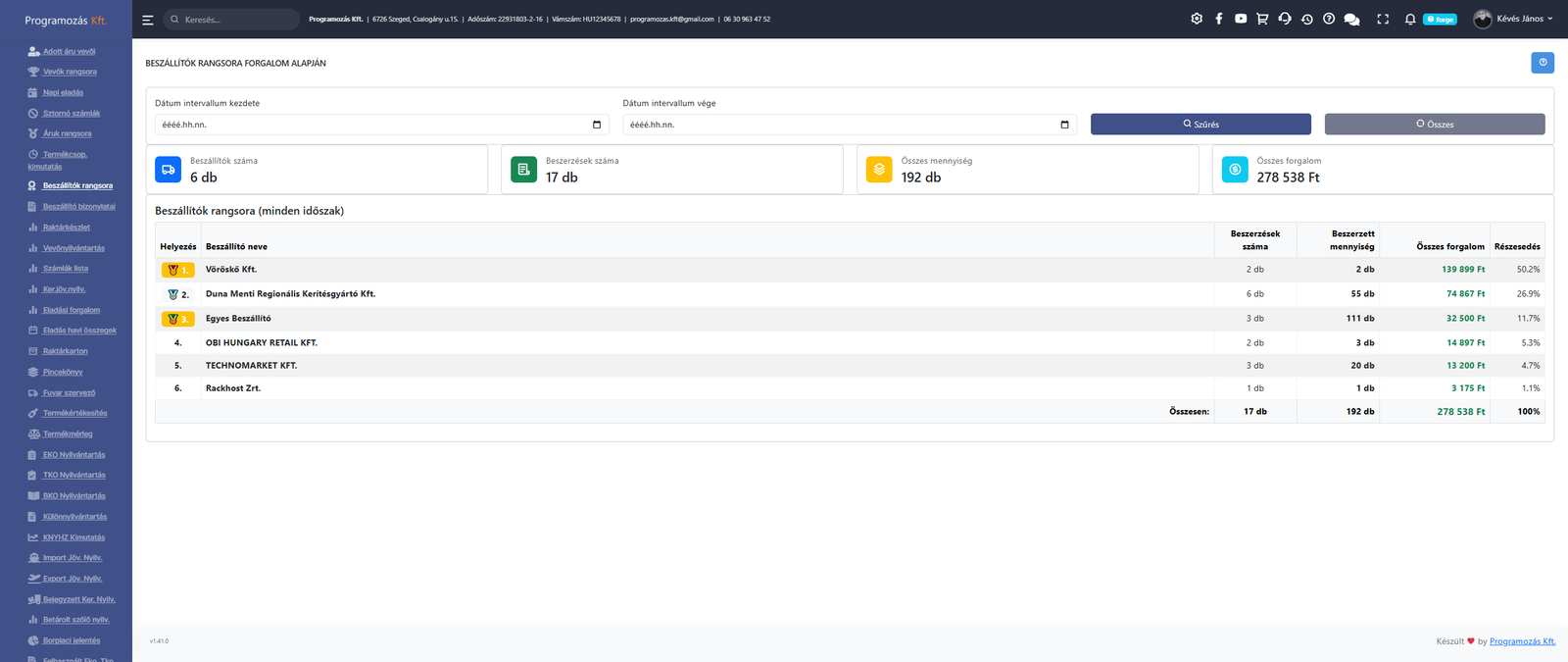Image resolution: width=1568 pixels, height=662 pixels.
Task: Open the shopping cart icon
Action: (x=1262, y=19)
